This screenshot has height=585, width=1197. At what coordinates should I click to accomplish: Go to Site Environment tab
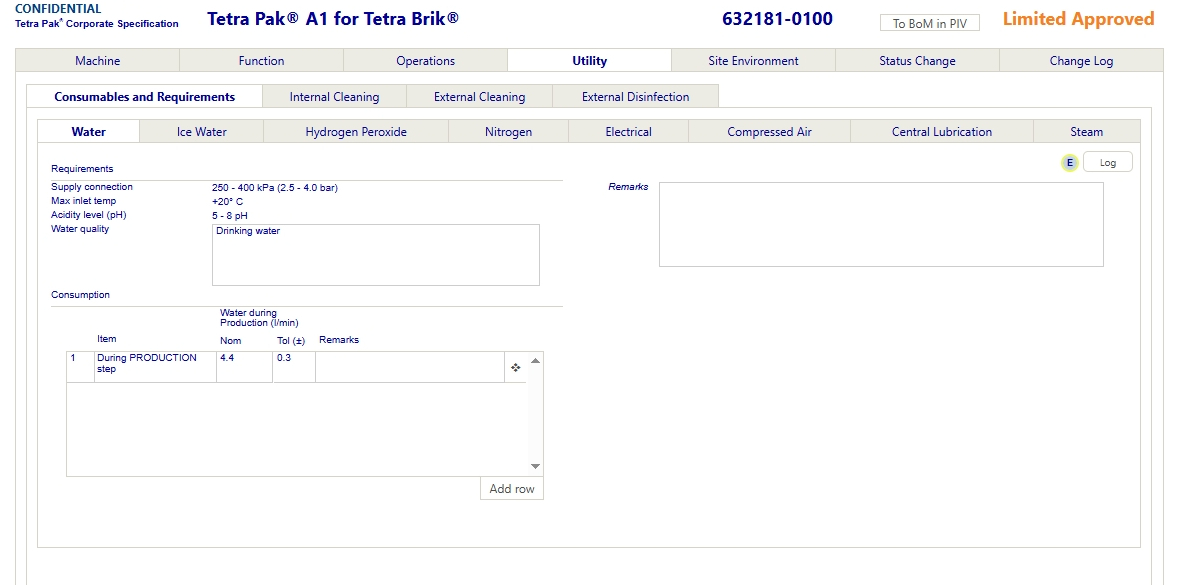tap(753, 61)
